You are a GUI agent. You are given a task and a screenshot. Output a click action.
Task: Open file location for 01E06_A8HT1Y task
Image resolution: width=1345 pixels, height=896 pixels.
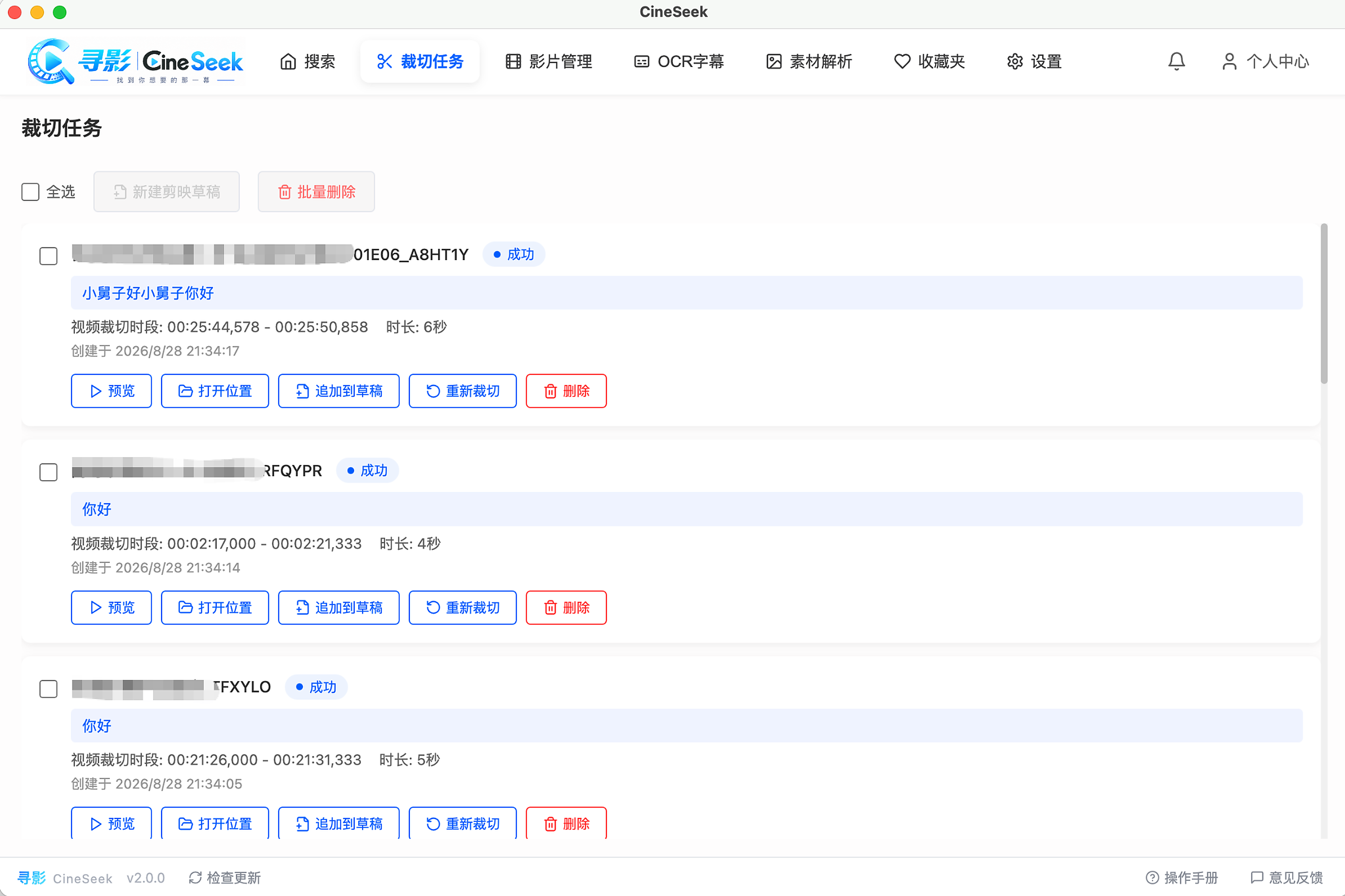click(x=215, y=391)
